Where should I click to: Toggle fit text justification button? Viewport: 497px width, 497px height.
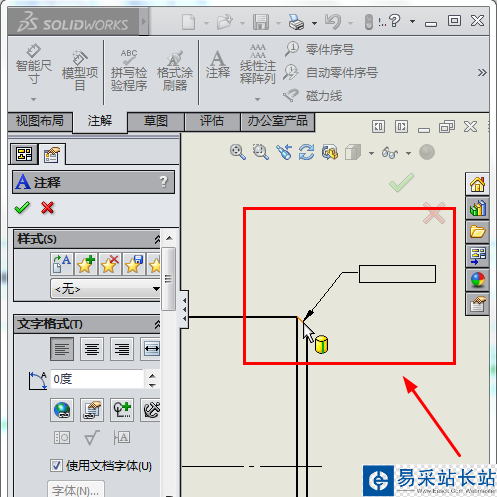coord(151,349)
